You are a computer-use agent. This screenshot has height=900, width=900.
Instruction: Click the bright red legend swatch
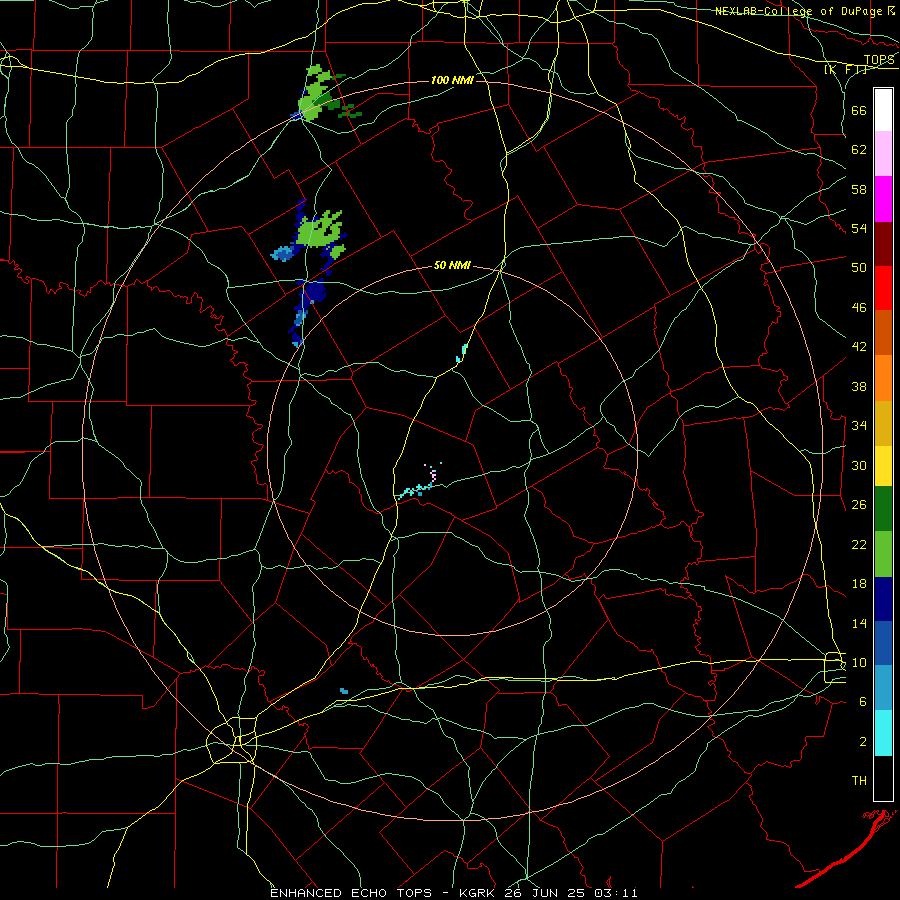click(883, 288)
